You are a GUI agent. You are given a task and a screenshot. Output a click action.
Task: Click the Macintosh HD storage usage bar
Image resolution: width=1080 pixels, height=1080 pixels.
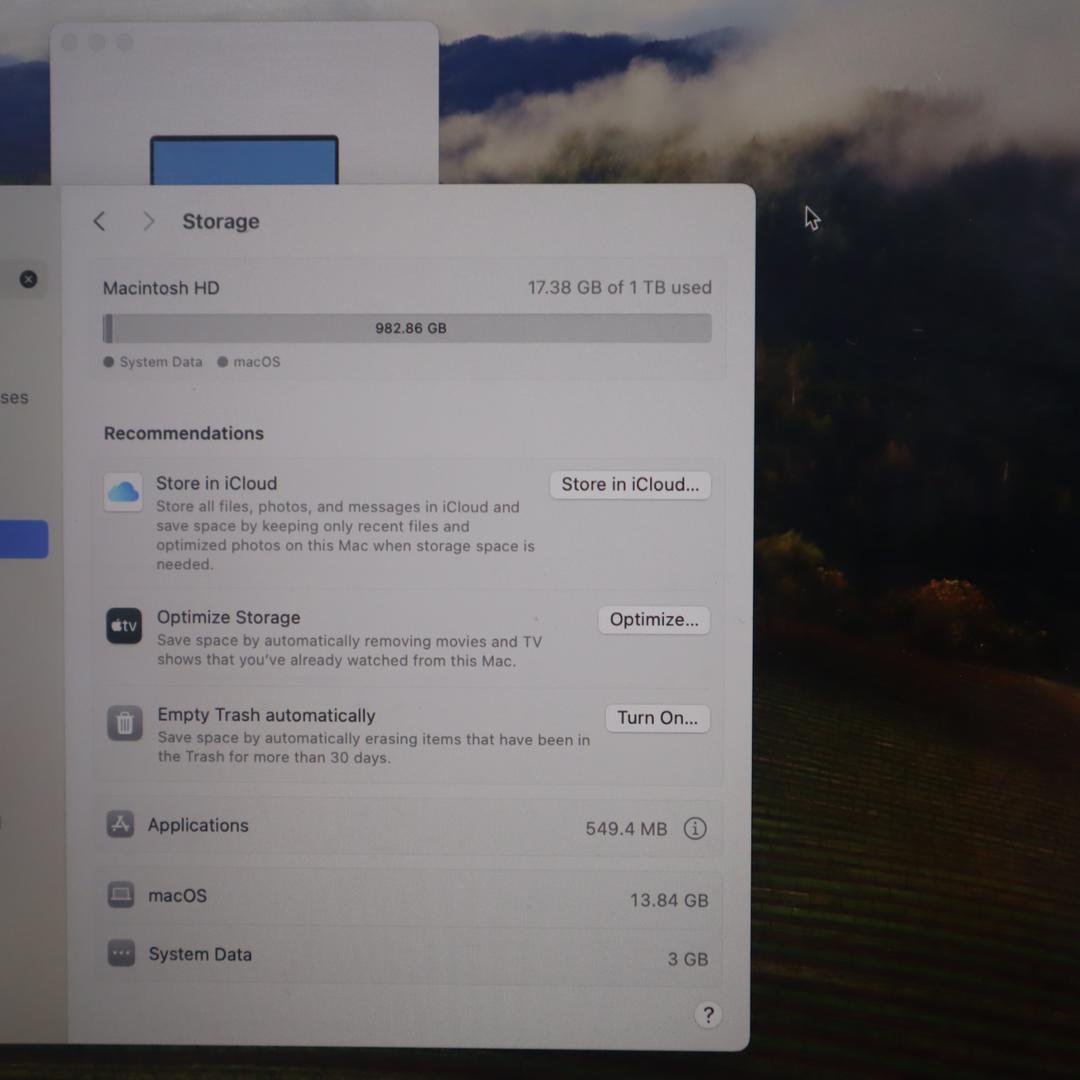[407, 328]
